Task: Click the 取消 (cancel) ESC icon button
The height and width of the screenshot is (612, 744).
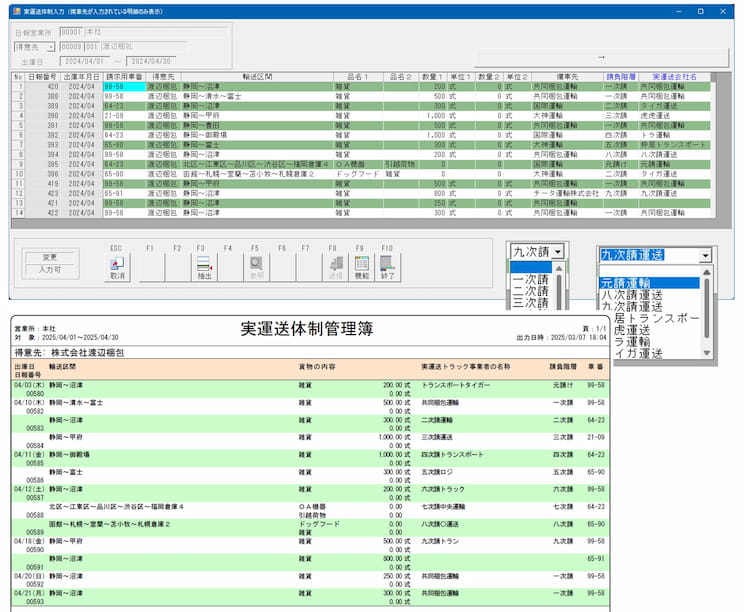Action: 117,268
